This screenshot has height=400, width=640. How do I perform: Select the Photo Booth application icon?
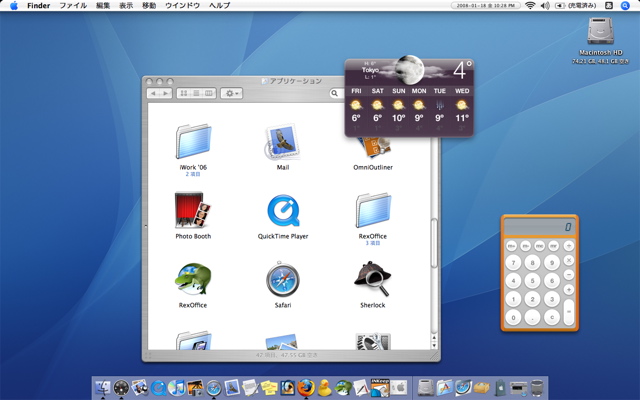click(193, 210)
